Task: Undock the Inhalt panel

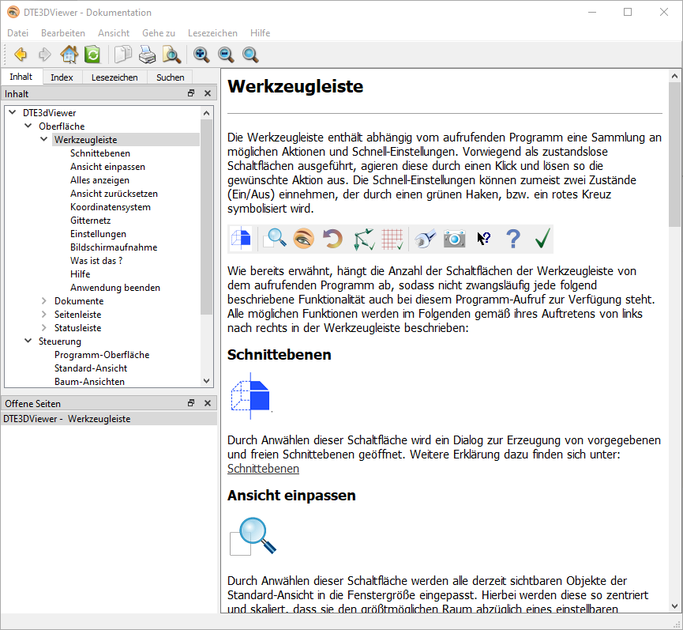Action: point(191,93)
